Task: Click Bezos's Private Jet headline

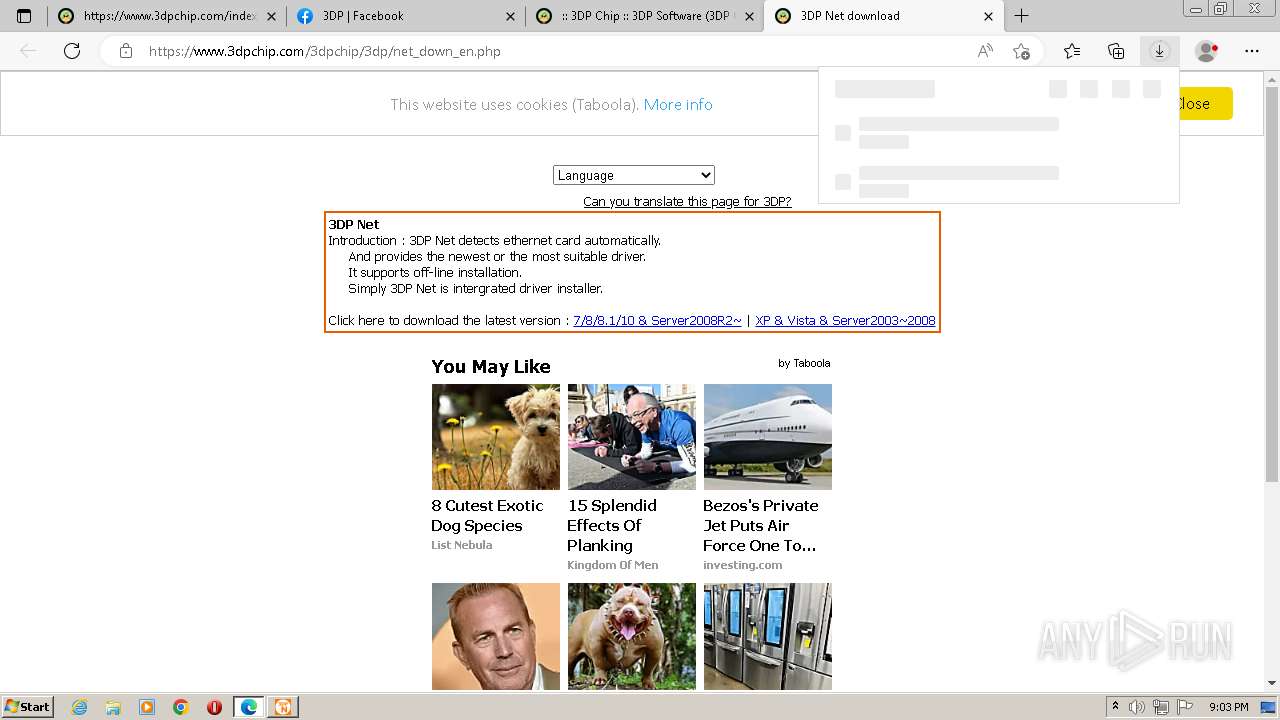Action: (x=760, y=525)
